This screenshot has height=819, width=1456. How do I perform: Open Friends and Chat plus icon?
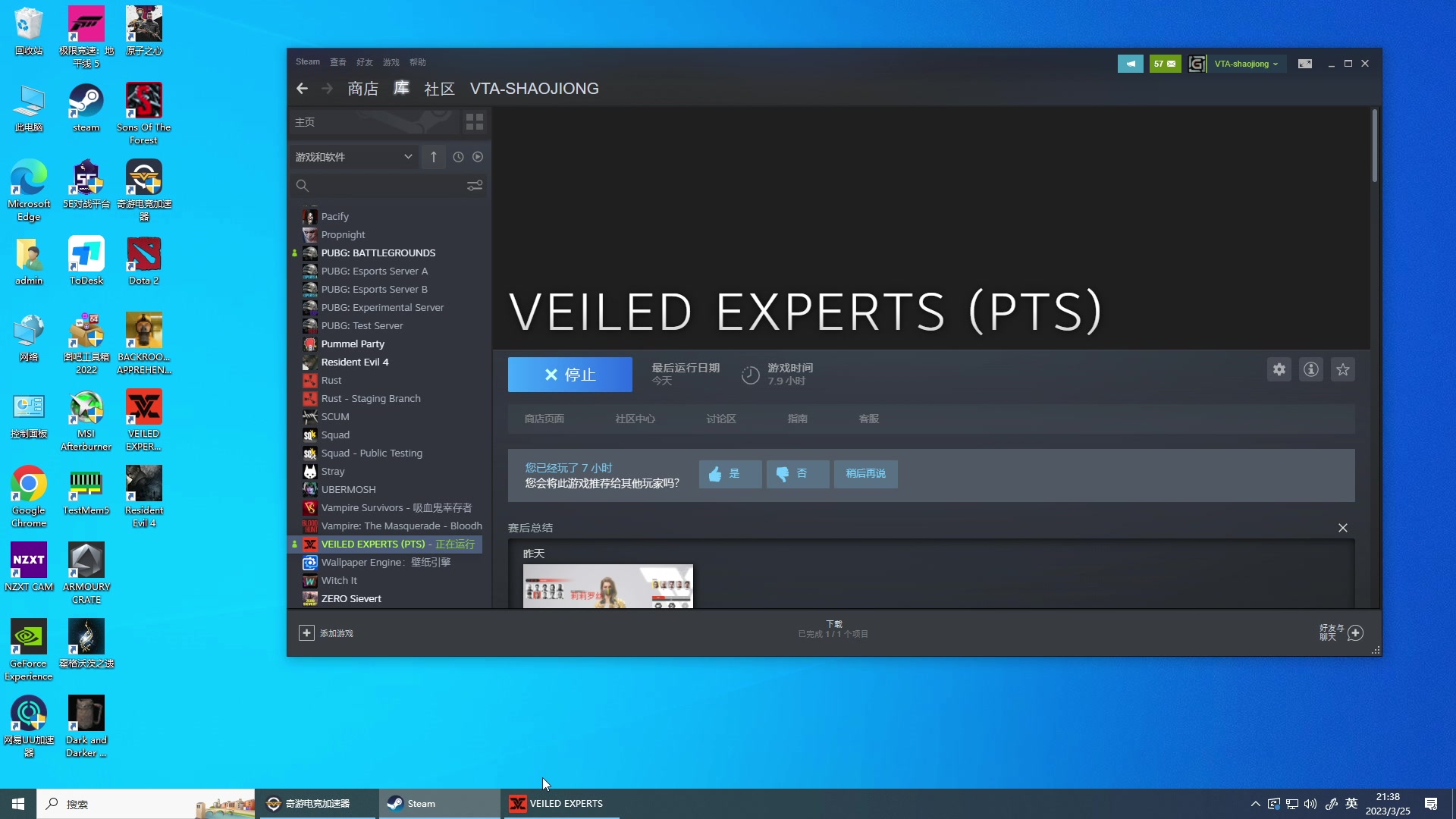pyautogui.click(x=1356, y=632)
